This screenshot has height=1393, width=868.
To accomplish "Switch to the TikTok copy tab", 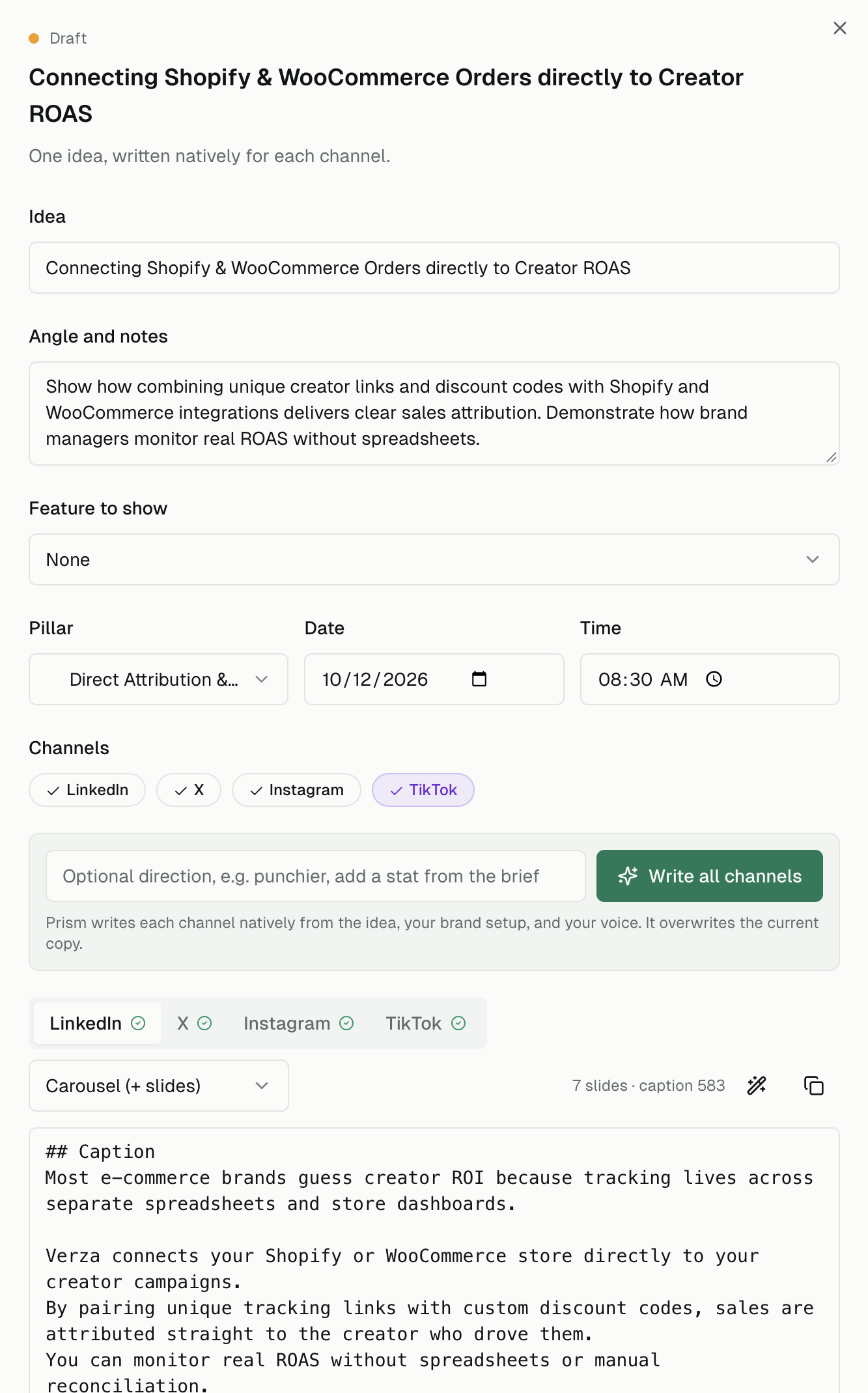I will click(x=426, y=1023).
